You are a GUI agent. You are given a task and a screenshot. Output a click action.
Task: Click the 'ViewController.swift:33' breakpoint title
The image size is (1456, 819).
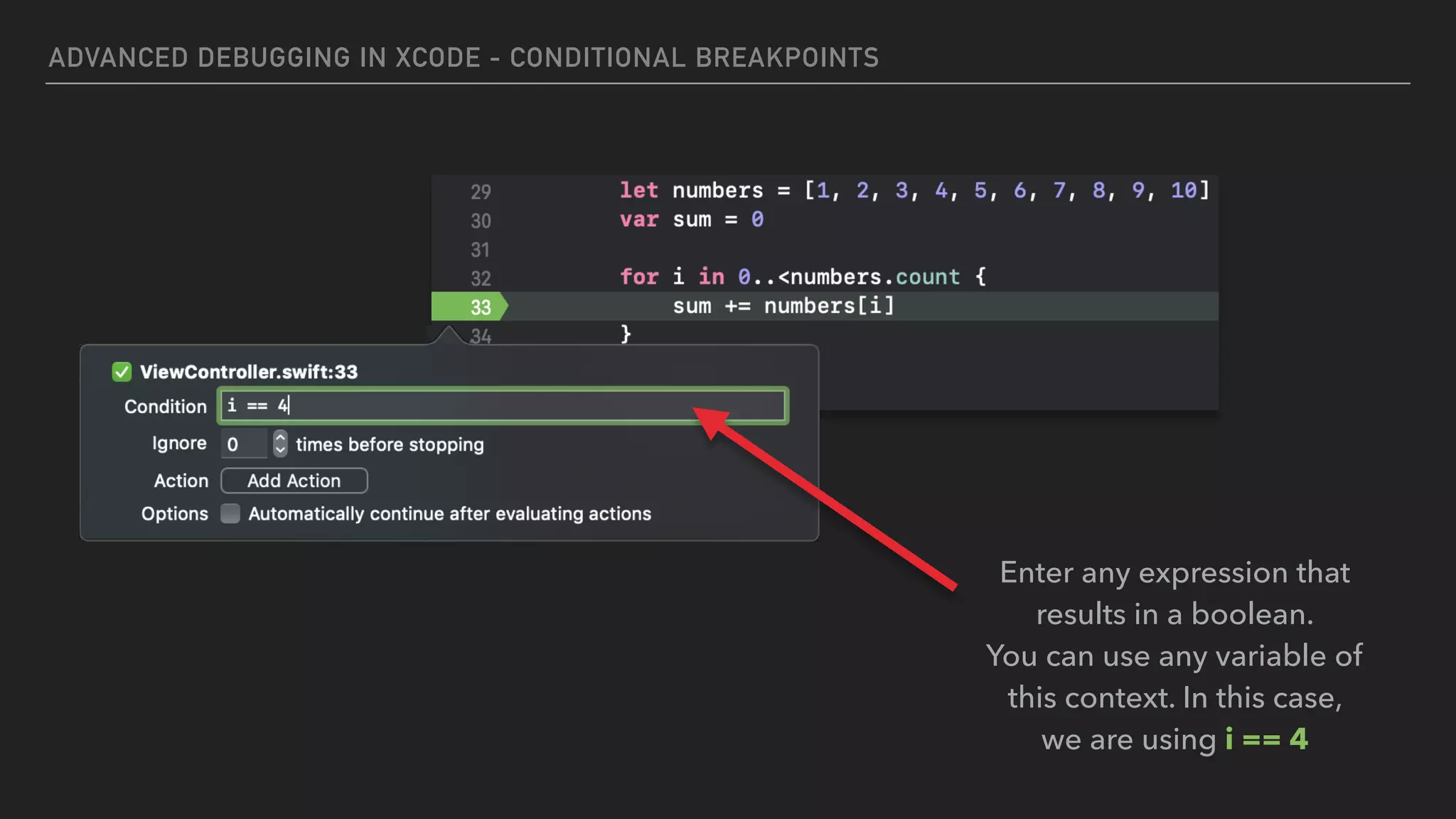click(249, 372)
